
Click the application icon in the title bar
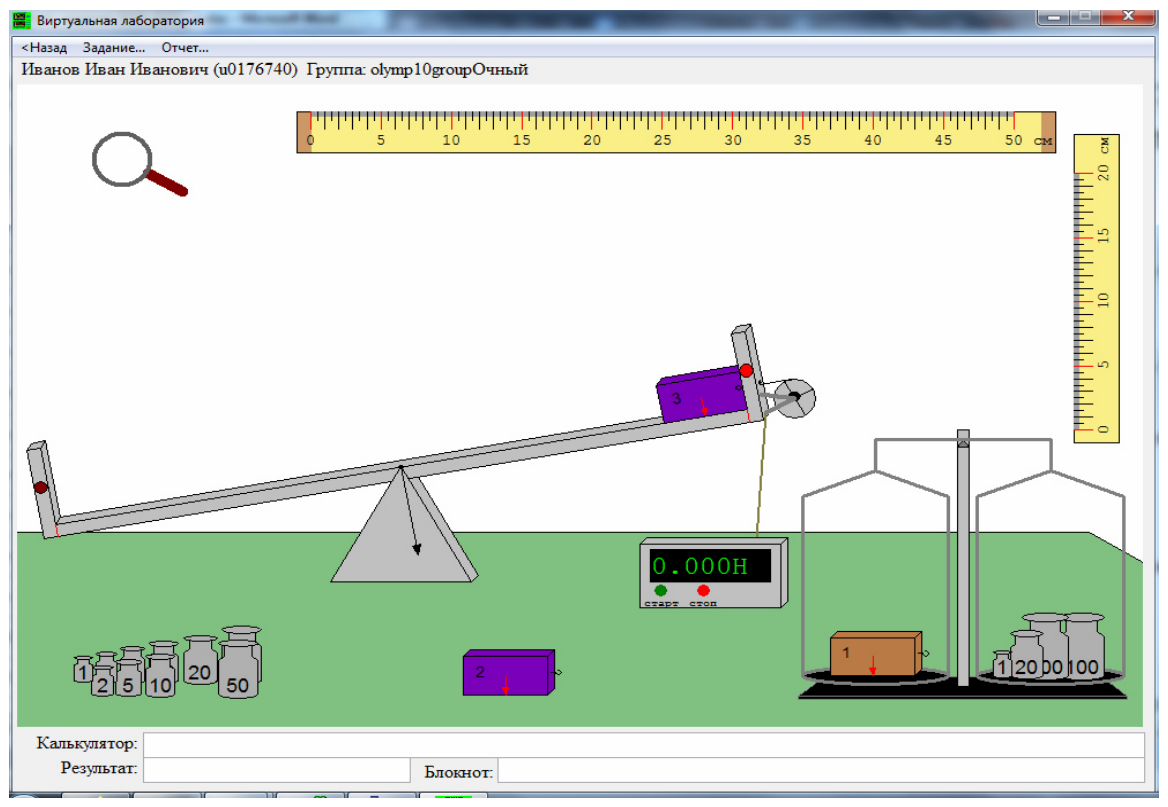pos(22,20)
